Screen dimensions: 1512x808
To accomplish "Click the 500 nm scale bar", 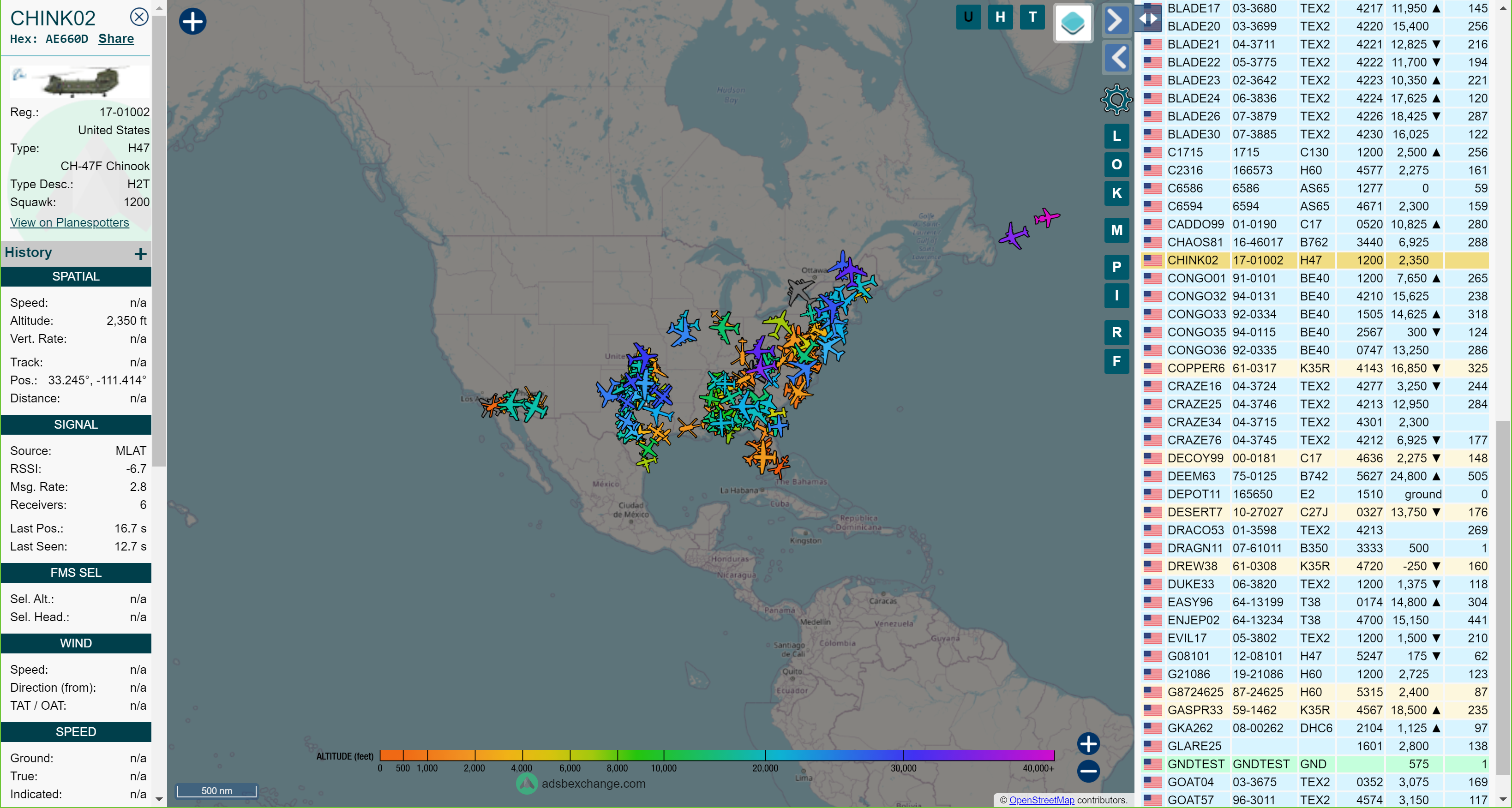I will [216, 790].
